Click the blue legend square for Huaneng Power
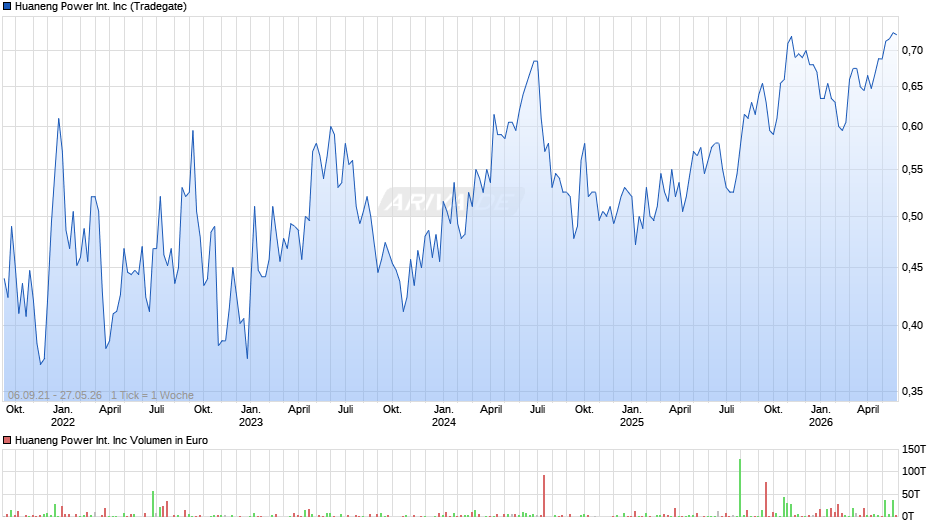Image resolution: width=940 pixels, height=526 pixels. click(7, 7)
